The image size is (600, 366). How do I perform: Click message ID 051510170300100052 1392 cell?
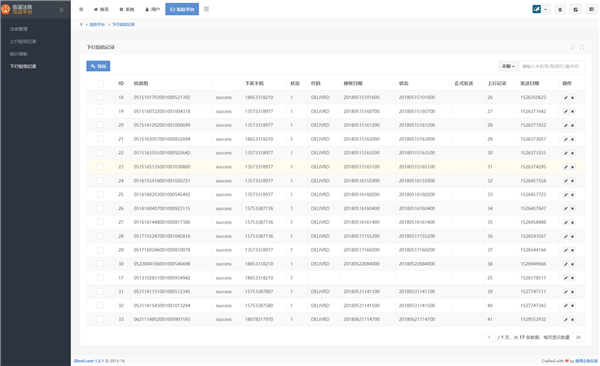point(162,98)
